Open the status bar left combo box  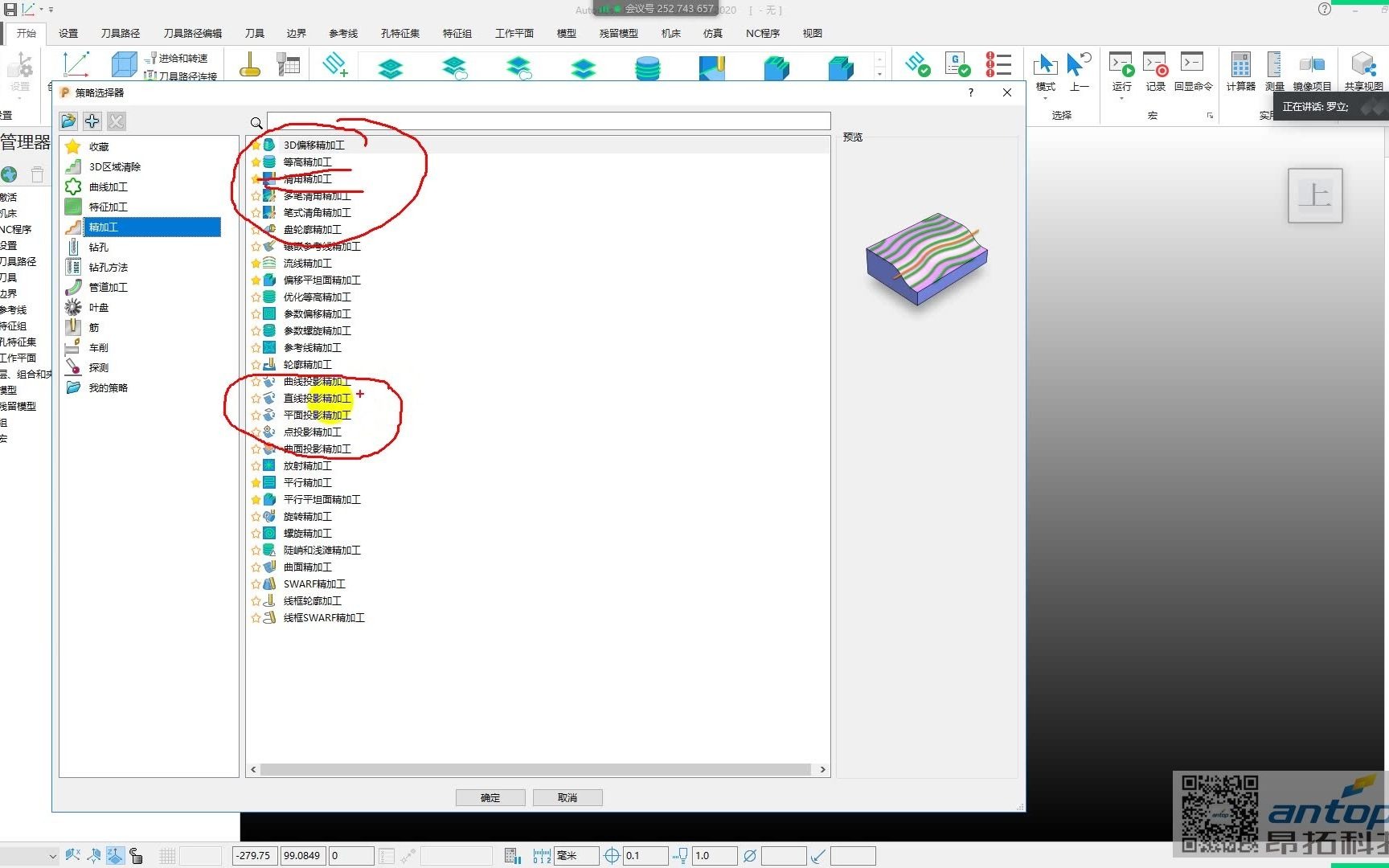(30, 856)
